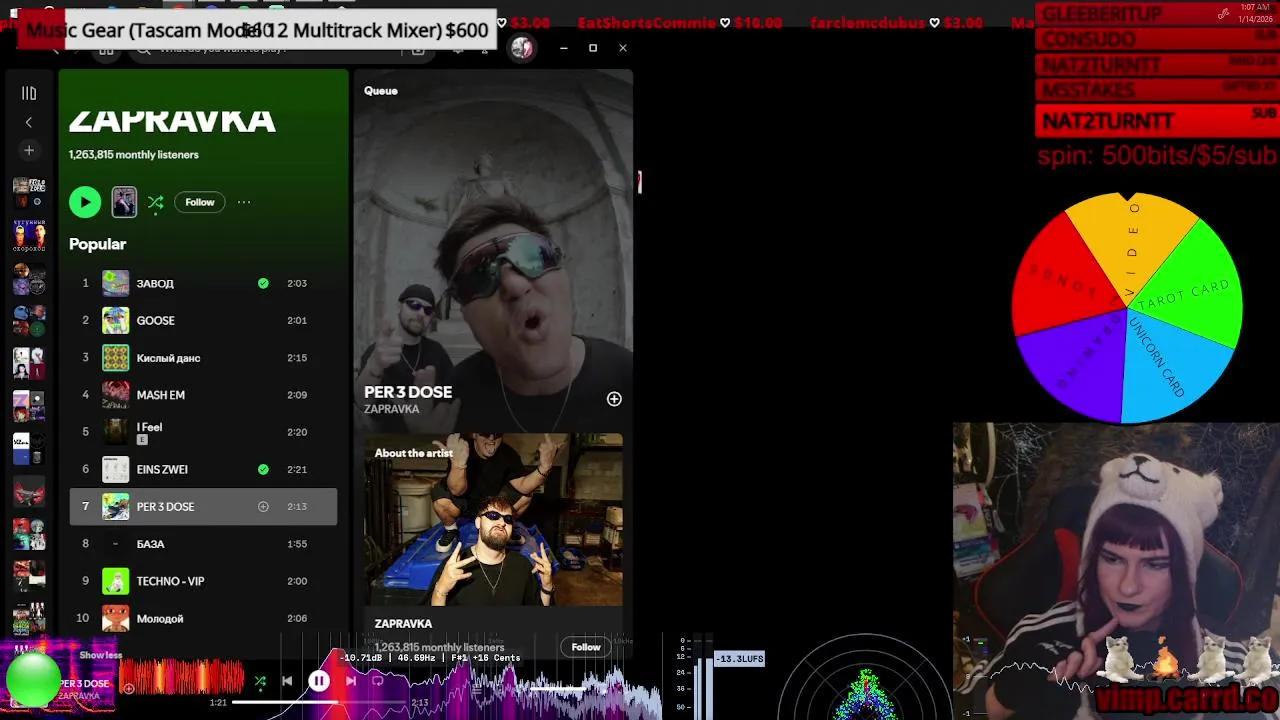Open PER 3 DOSE title in now playing view

point(408,392)
